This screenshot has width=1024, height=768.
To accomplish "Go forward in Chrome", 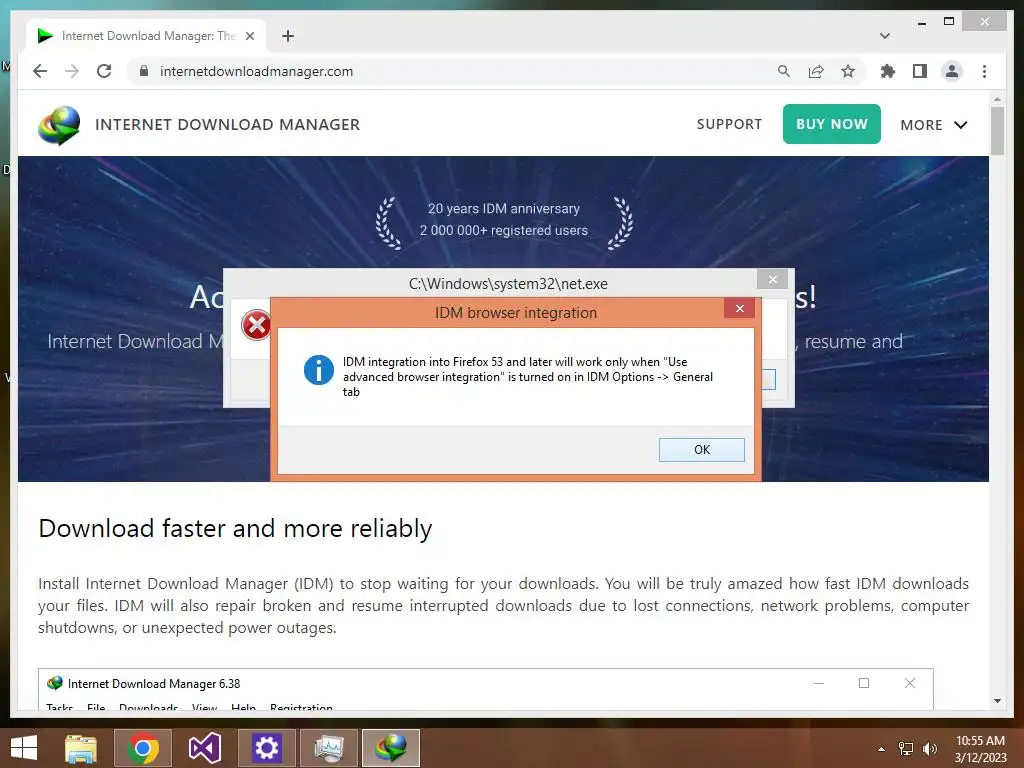I will tap(72, 71).
